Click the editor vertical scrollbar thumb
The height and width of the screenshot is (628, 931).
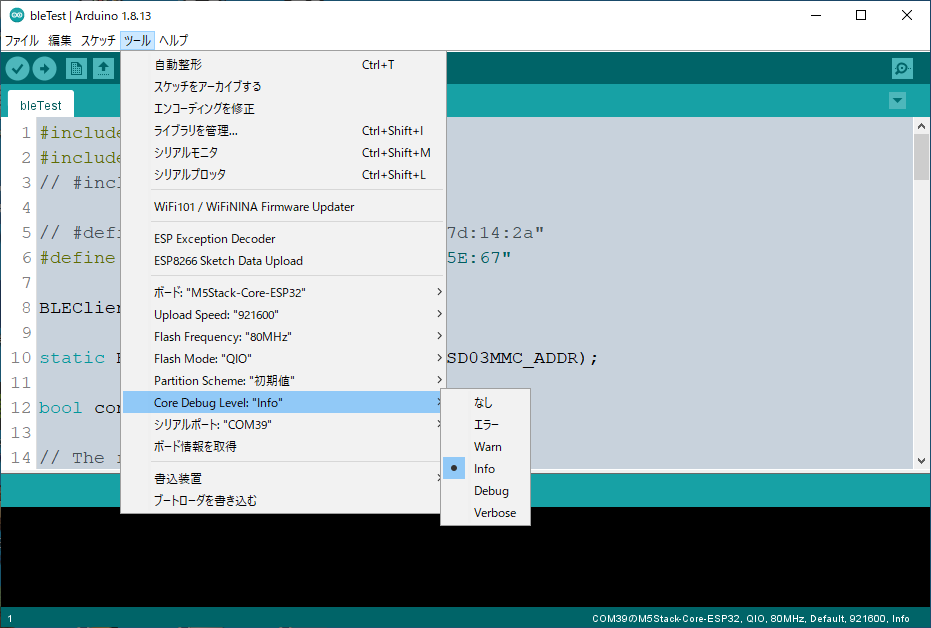[921, 157]
